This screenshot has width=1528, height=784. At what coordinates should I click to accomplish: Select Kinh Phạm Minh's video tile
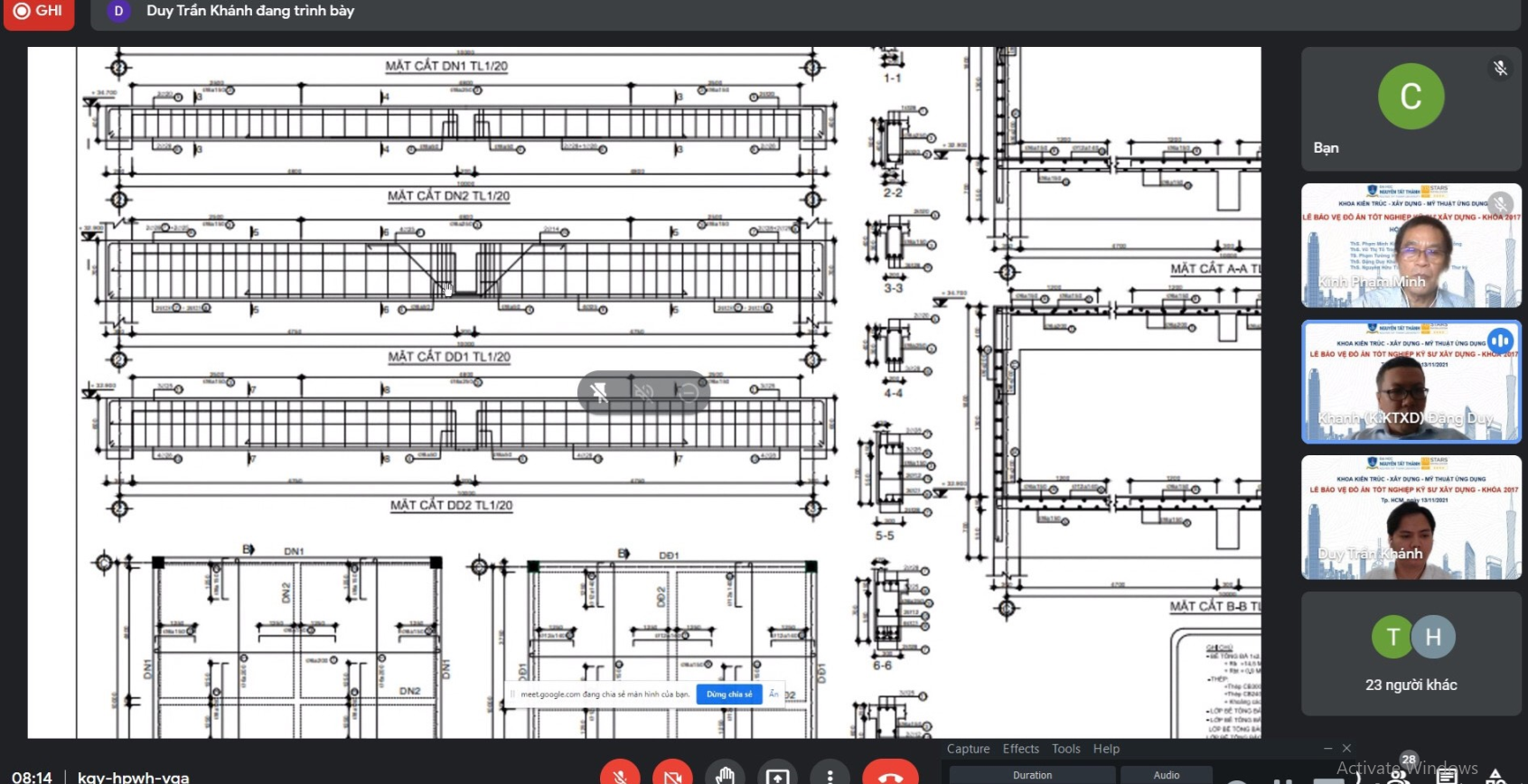click(1411, 246)
